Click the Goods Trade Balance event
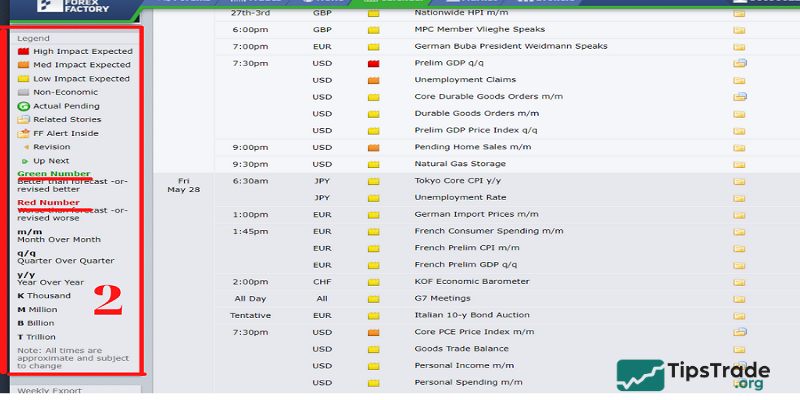 click(x=461, y=349)
